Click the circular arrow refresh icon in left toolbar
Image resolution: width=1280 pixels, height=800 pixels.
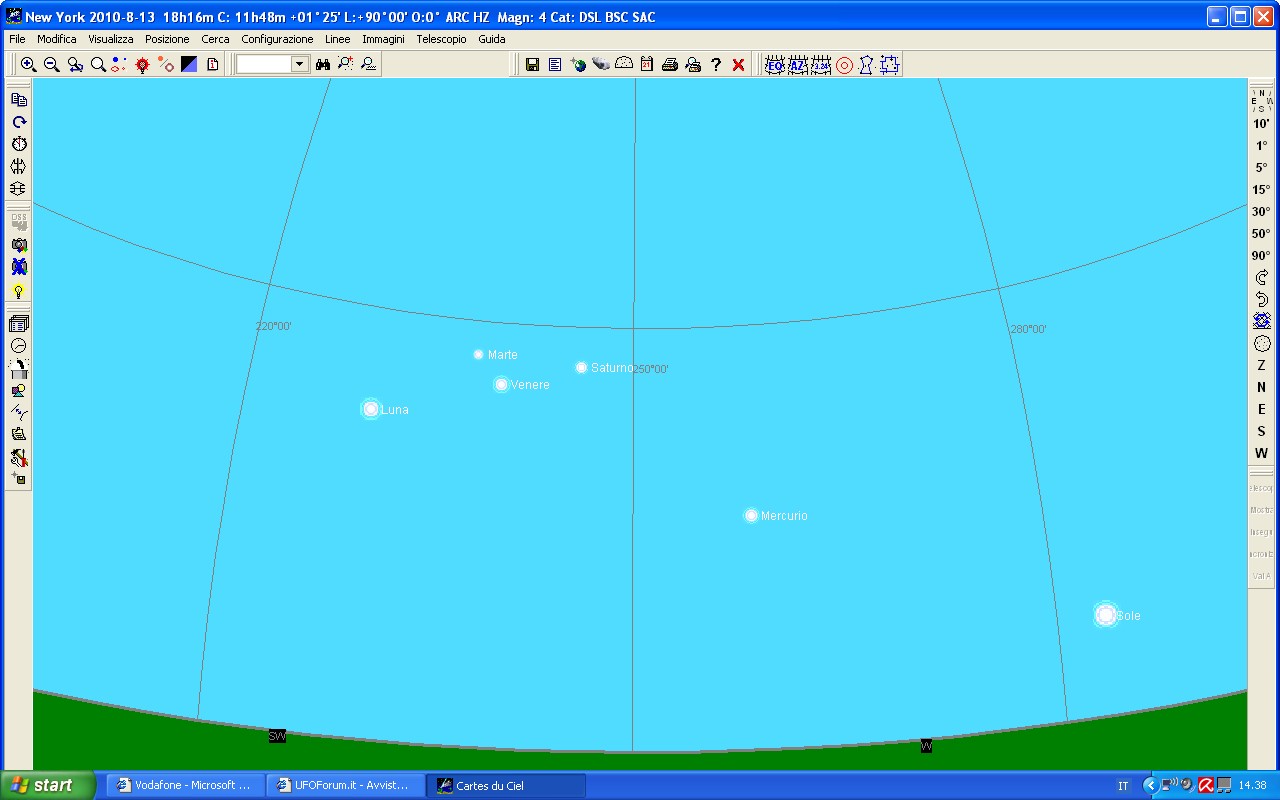pos(19,122)
